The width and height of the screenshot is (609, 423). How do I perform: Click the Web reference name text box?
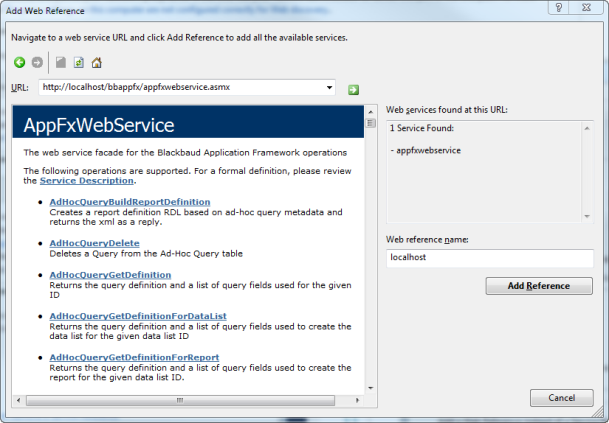point(489,258)
